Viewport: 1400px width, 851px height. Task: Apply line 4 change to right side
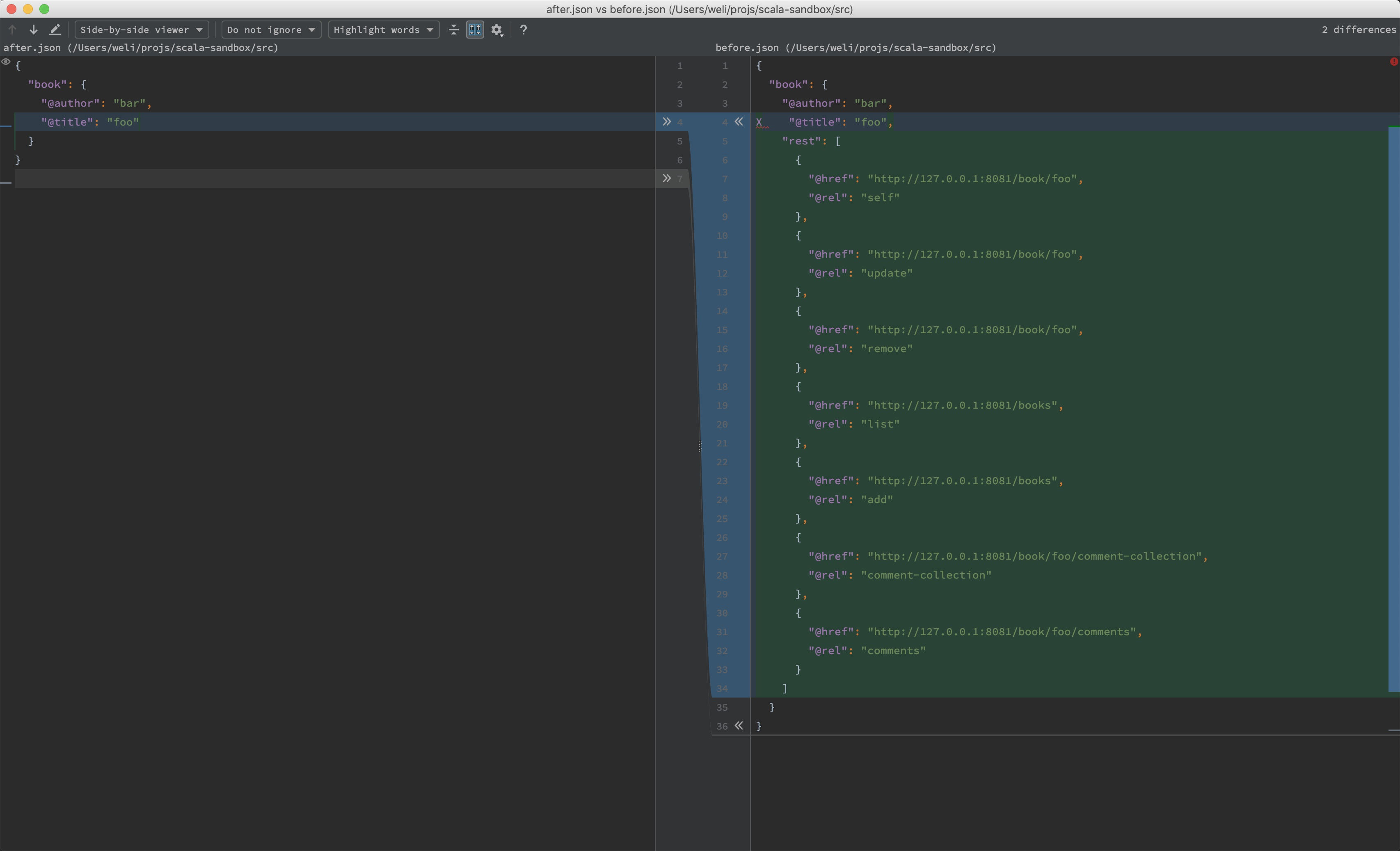point(666,121)
